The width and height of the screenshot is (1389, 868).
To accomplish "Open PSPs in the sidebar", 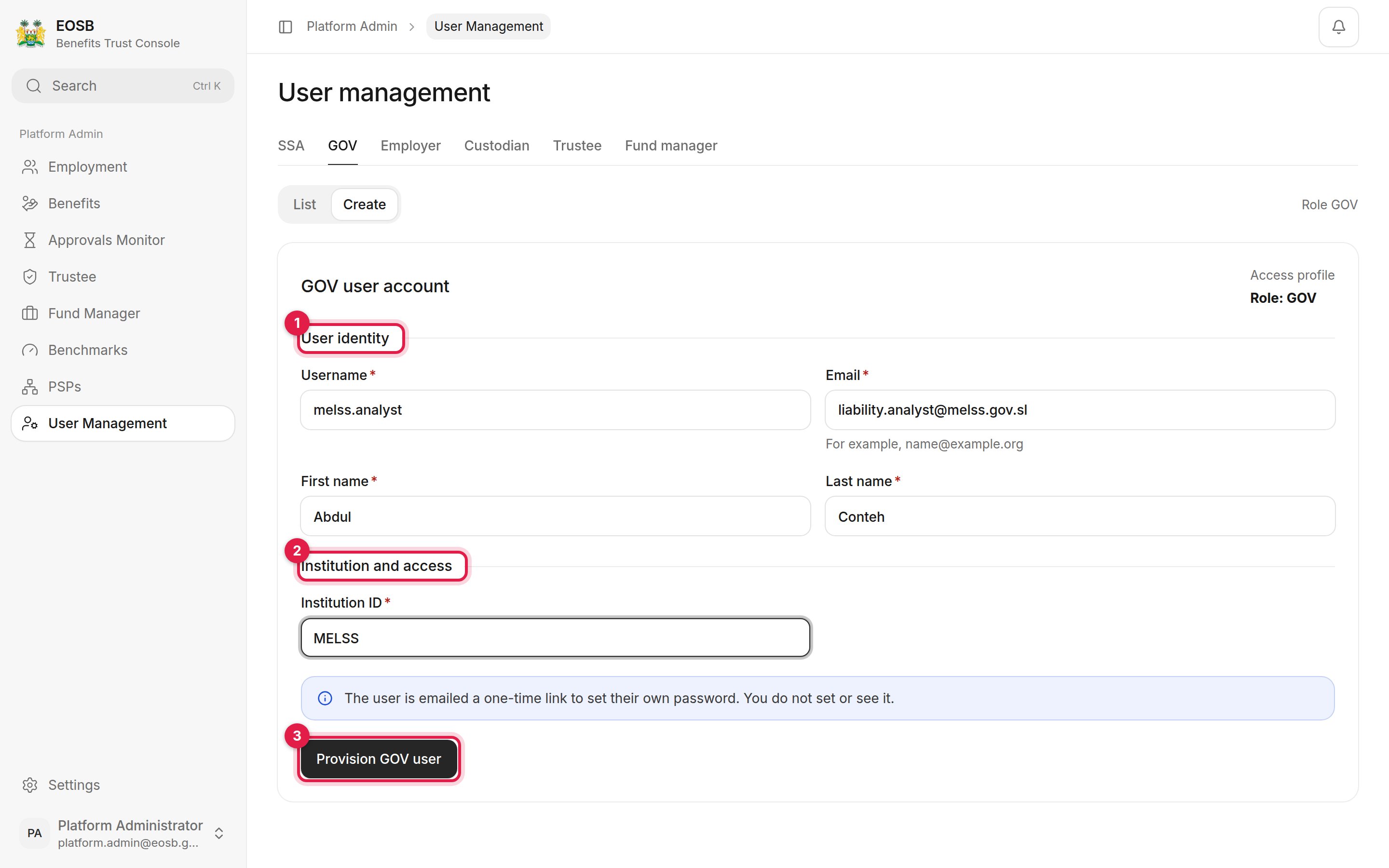I will (123, 386).
